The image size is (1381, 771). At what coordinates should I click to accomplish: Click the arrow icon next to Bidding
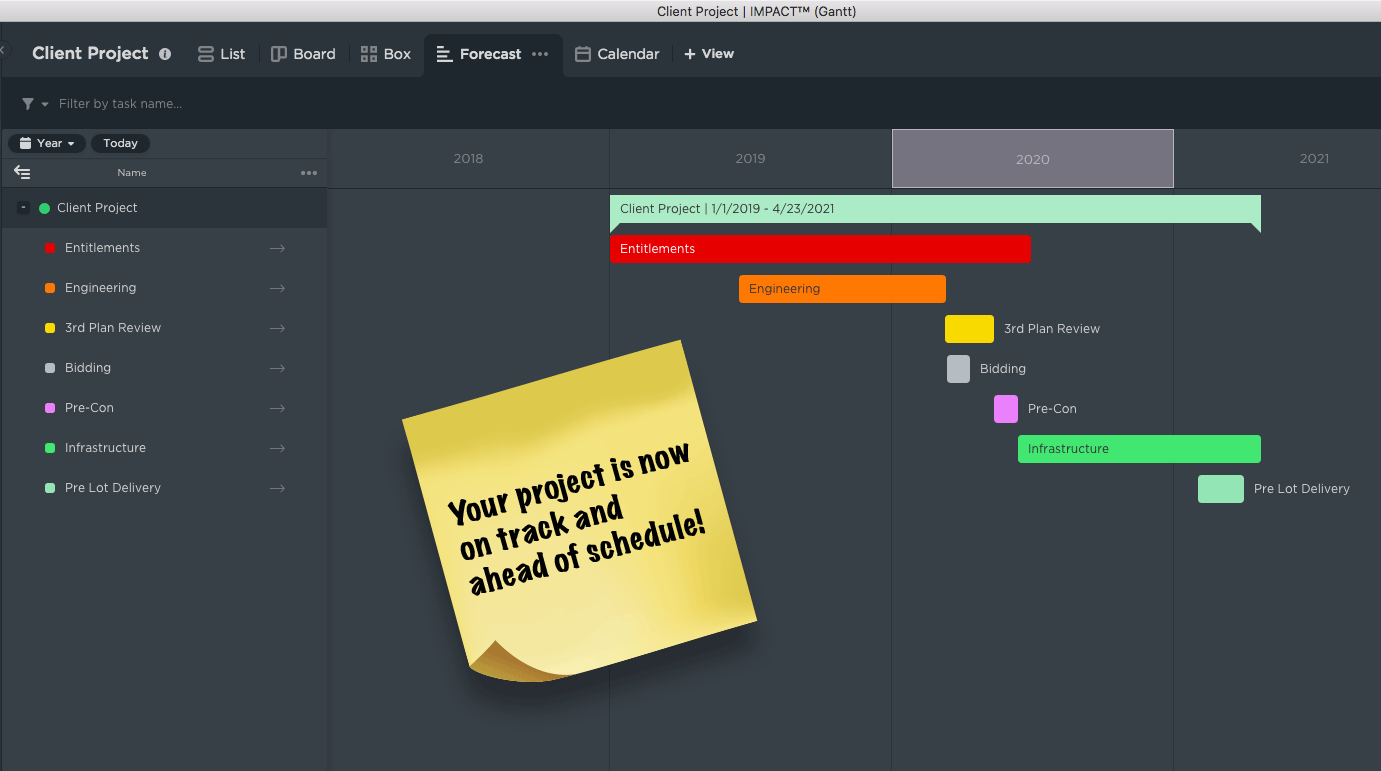coord(277,368)
